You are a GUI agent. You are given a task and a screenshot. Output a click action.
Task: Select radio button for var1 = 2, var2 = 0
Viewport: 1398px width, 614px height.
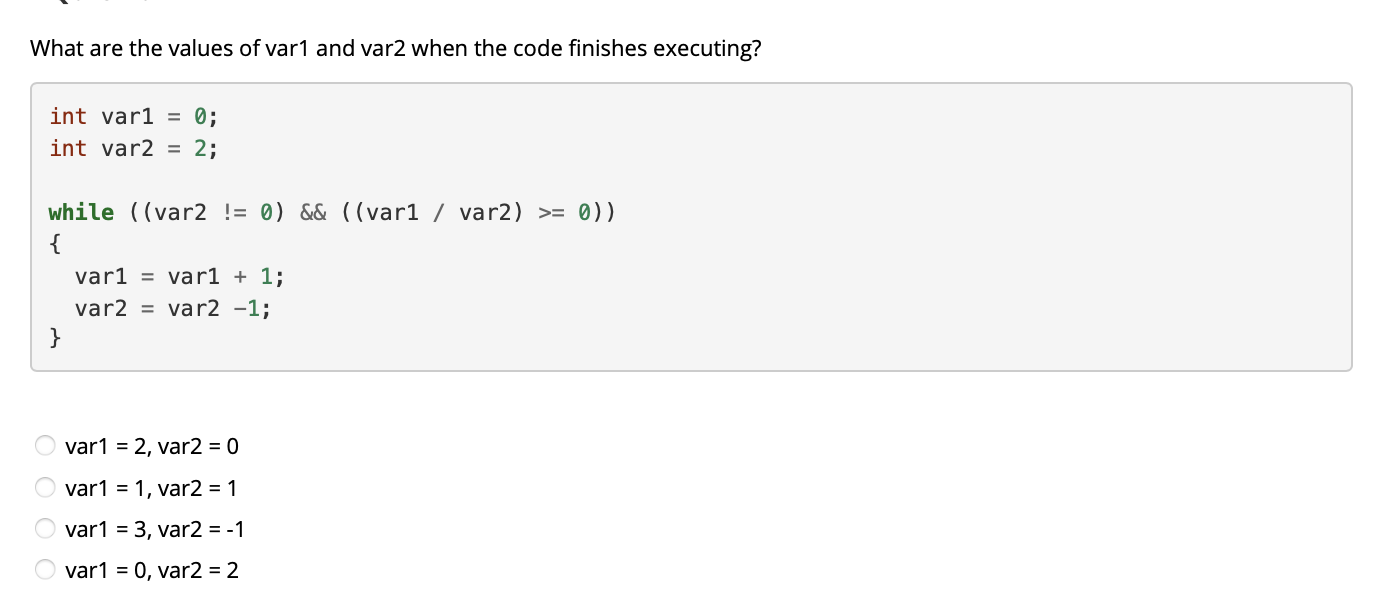tap(45, 445)
